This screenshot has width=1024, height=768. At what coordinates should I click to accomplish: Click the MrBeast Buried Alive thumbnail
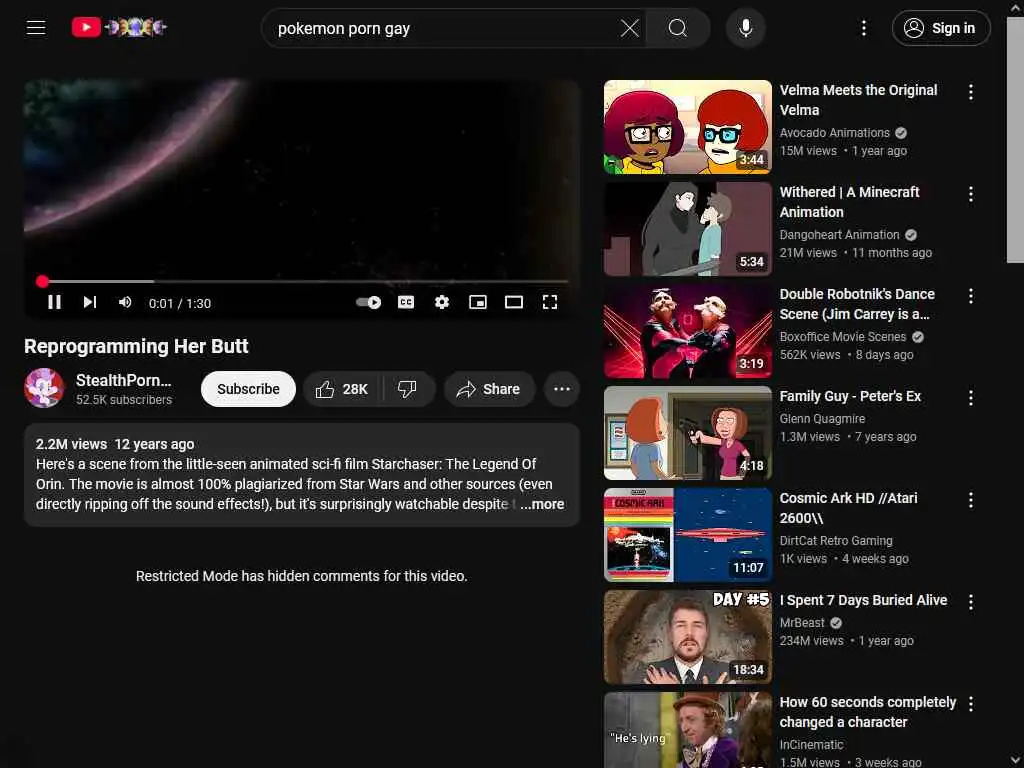click(x=687, y=637)
